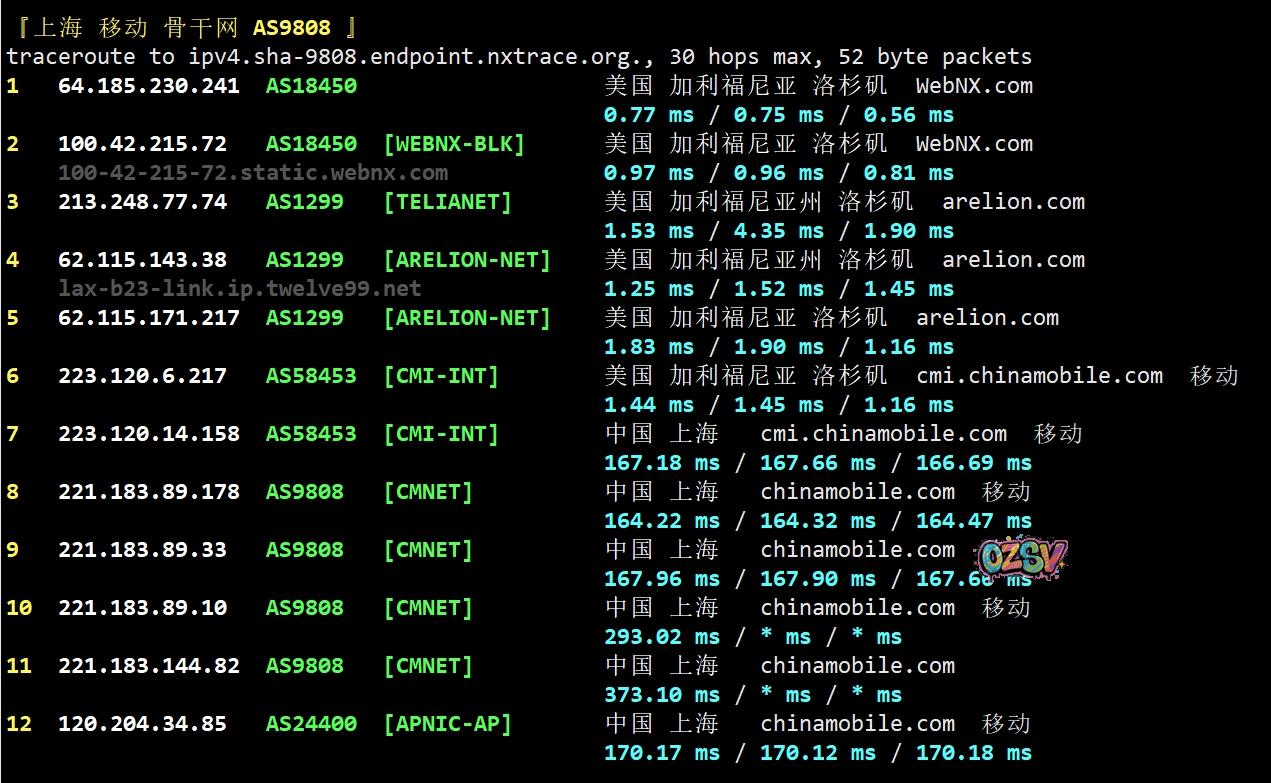This screenshot has width=1271, height=783.
Task: Select the IP address 221.183.144.82
Action: point(148,666)
